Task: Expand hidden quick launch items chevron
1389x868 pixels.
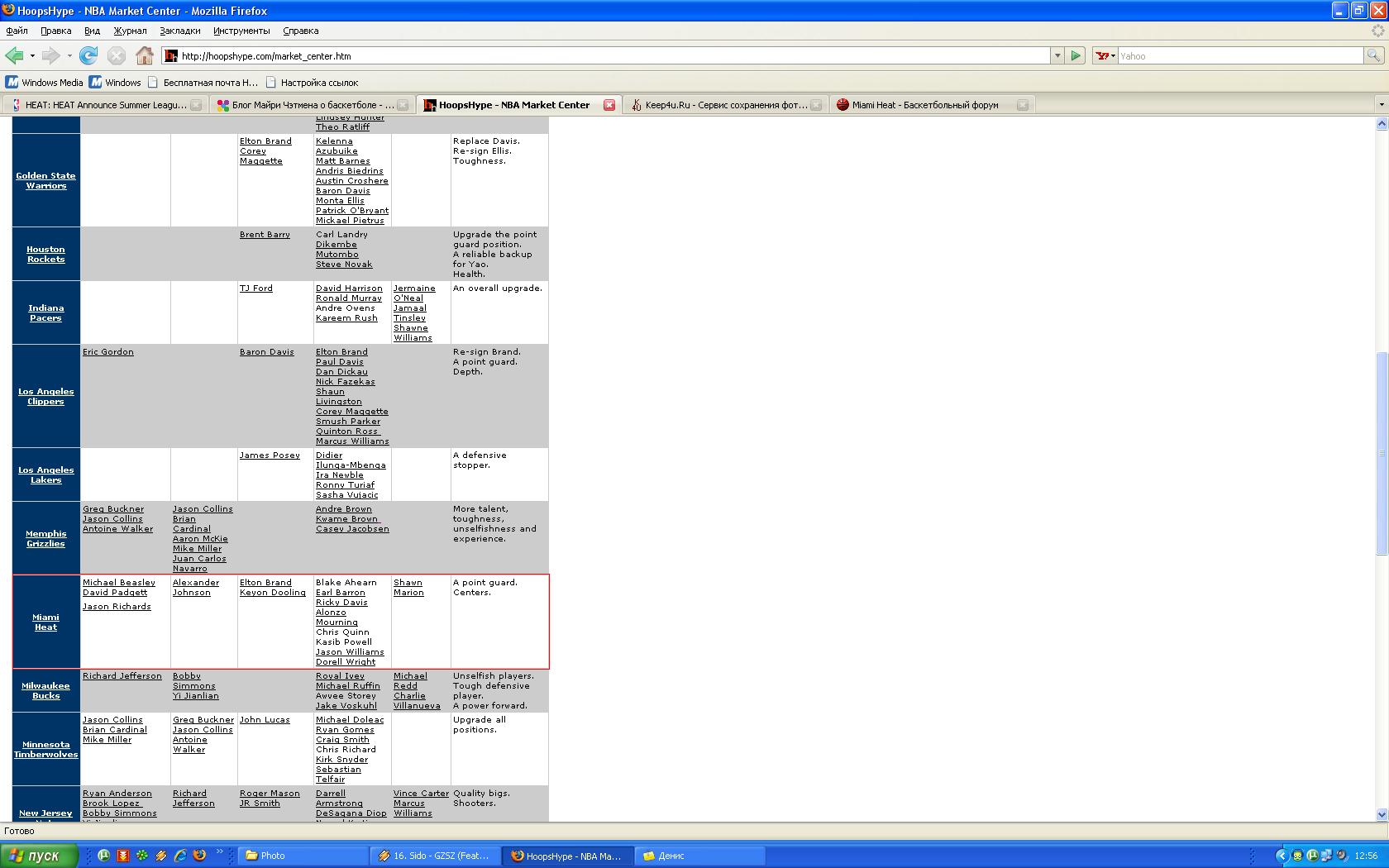Action: pos(220,852)
